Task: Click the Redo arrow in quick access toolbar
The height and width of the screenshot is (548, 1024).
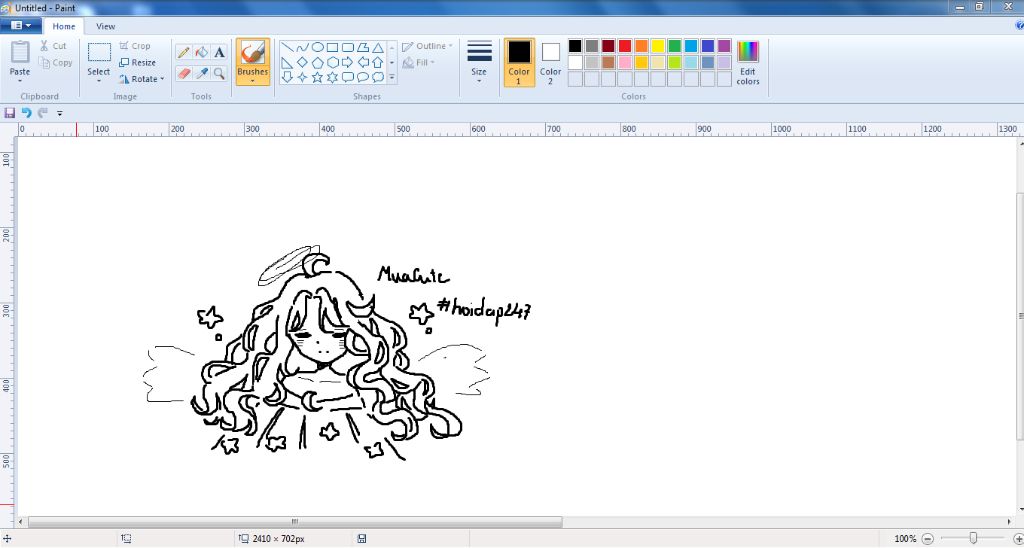Action: point(42,113)
